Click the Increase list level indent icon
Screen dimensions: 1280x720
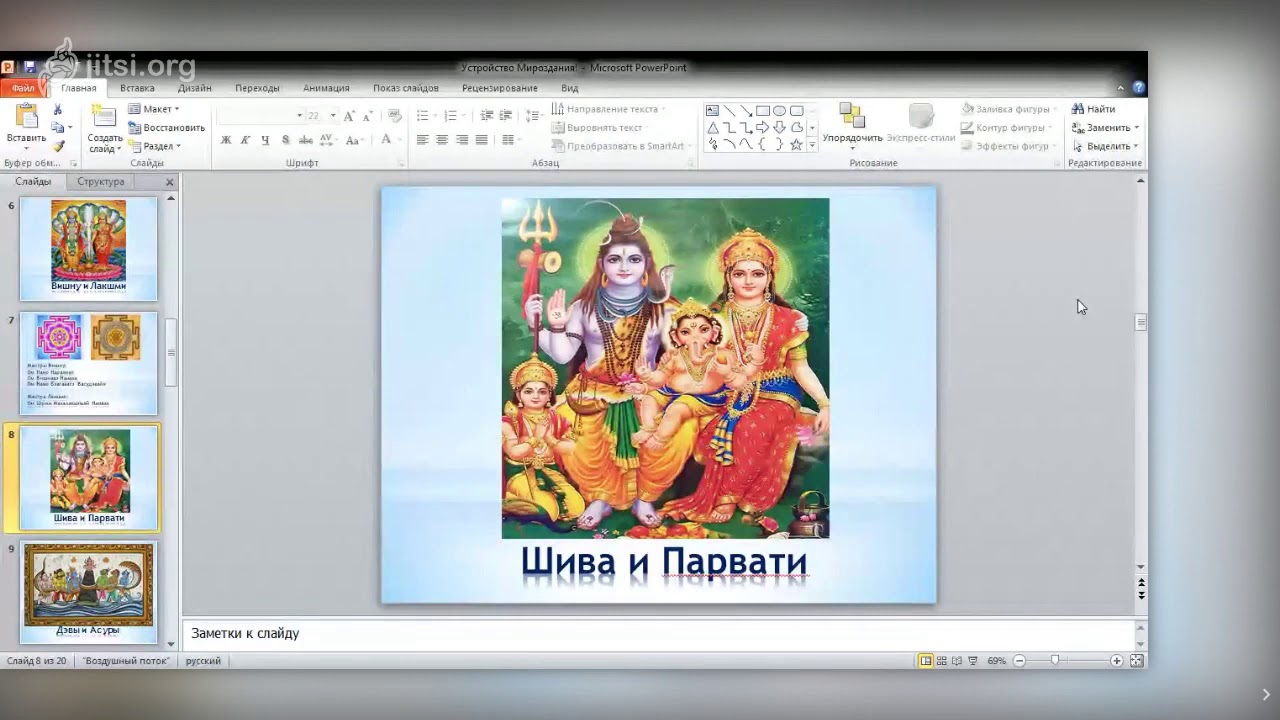(506, 115)
